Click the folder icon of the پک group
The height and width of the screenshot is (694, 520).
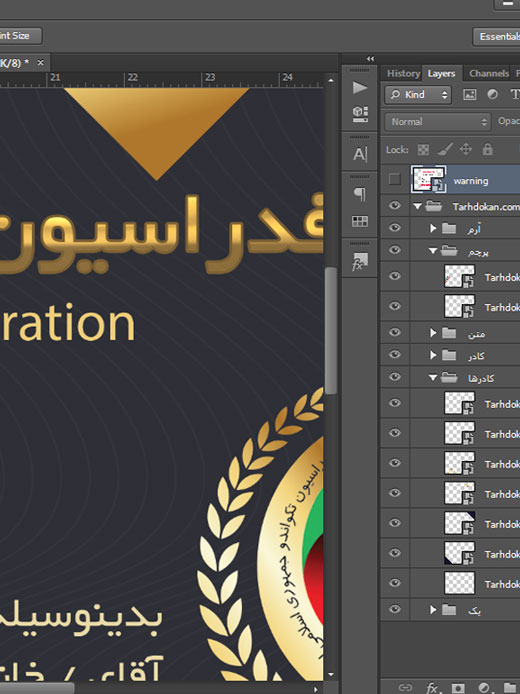click(x=449, y=610)
